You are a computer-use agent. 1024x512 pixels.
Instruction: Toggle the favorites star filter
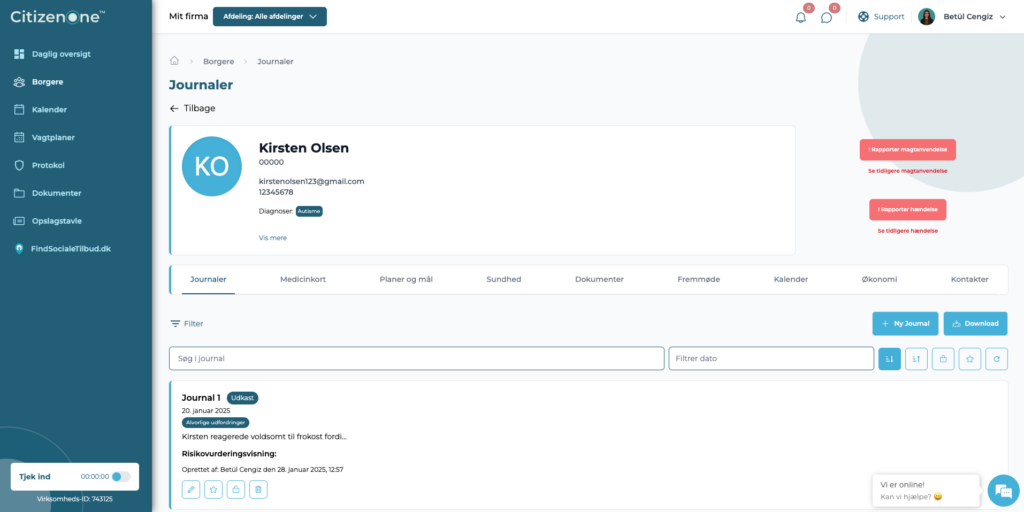tap(970, 359)
